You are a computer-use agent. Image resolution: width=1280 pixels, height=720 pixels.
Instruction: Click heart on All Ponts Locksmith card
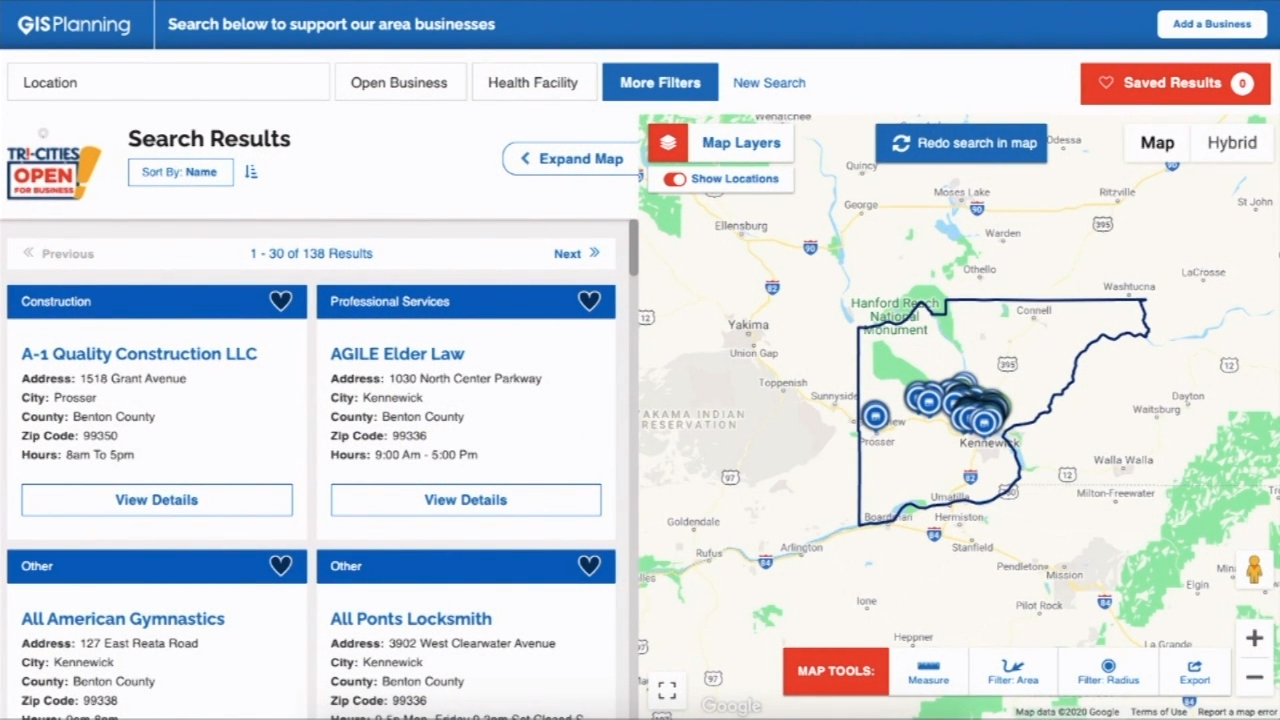pyautogui.click(x=589, y=566)
